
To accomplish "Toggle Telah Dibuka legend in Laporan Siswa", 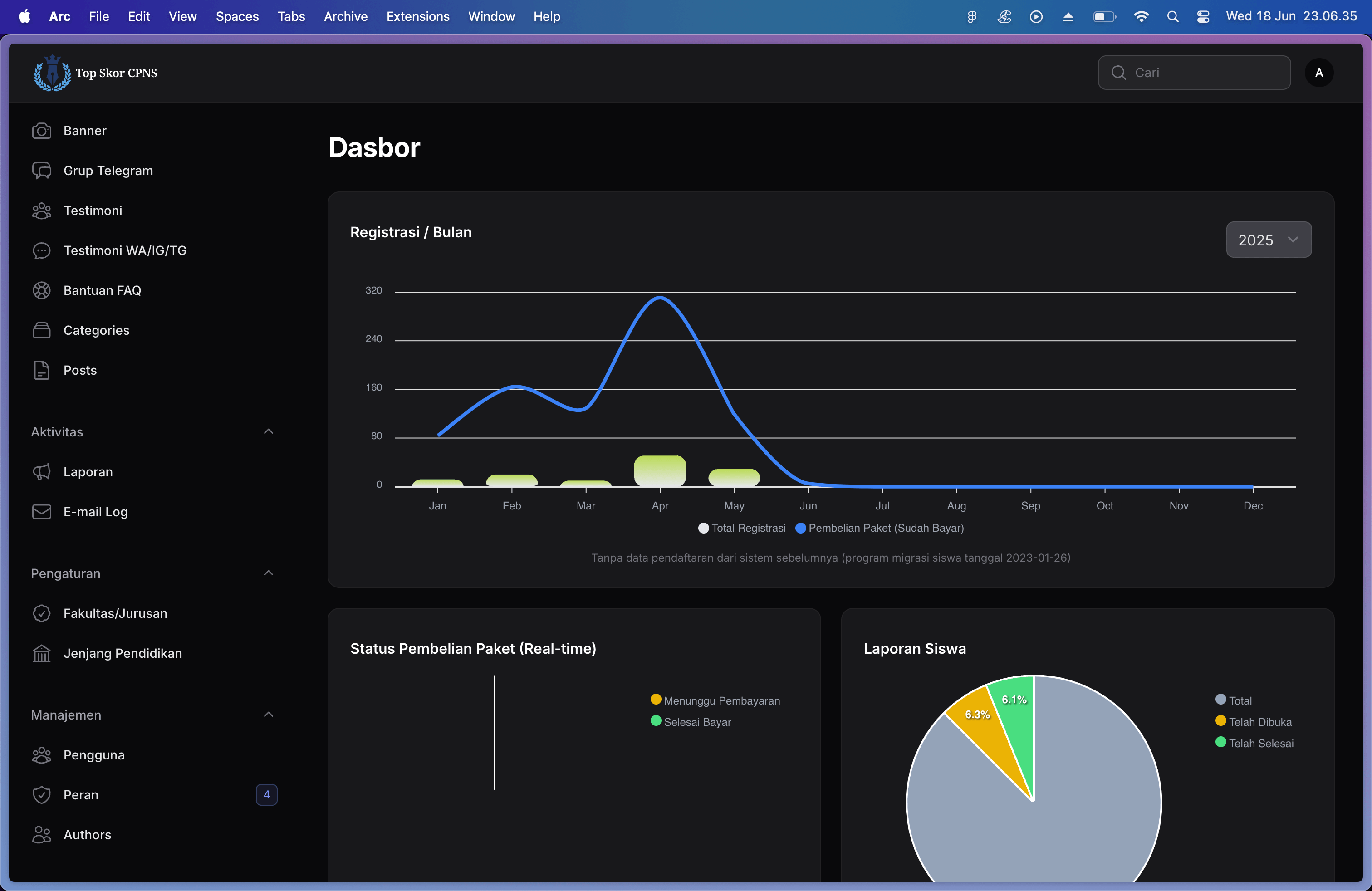I will coord(1254,722).
